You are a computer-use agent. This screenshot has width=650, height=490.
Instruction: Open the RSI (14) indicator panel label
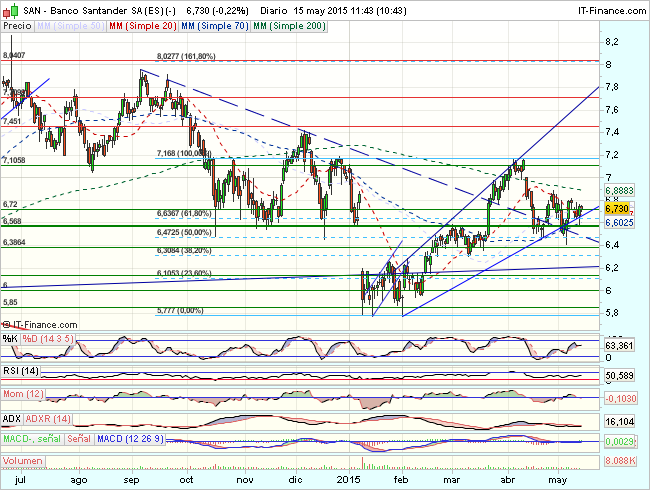coord(20,370)
